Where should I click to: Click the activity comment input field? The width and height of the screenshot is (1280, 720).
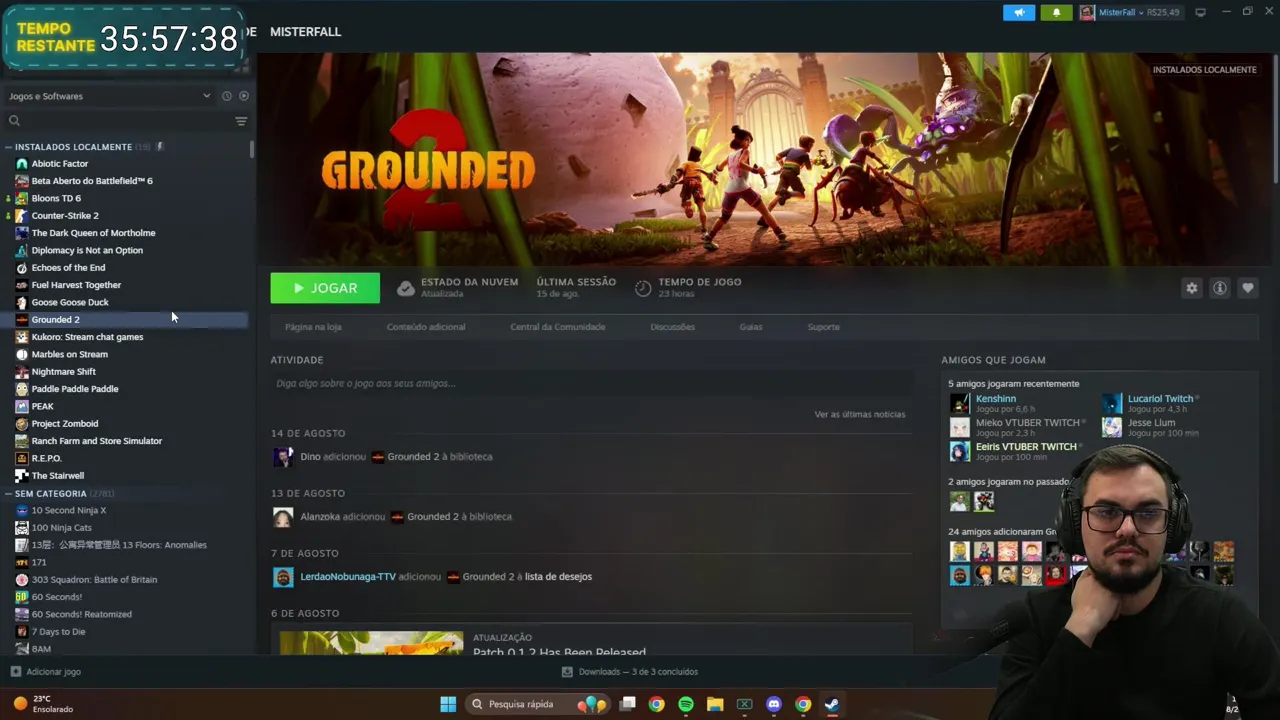click(x=591, y=383)
